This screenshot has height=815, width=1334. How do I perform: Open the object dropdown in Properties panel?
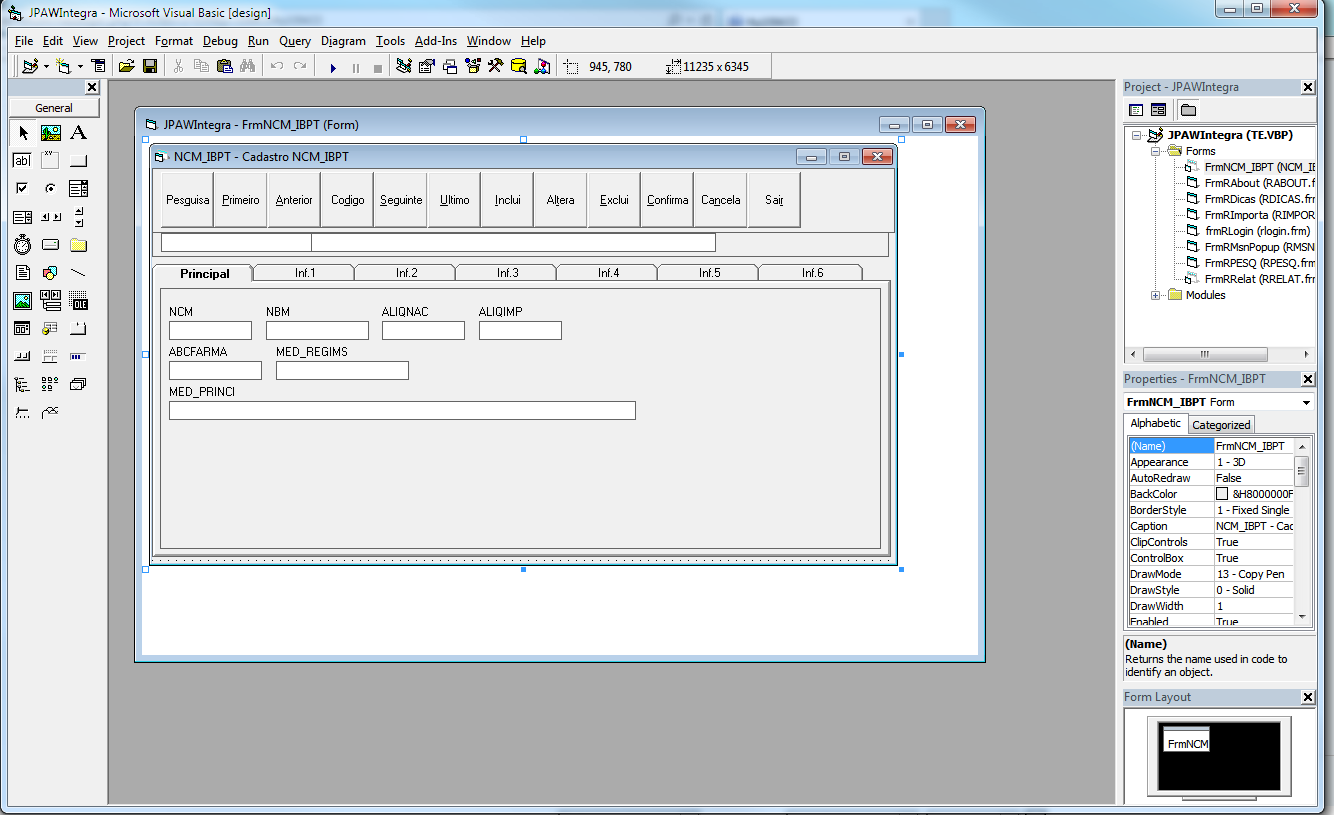point(1306,403)
